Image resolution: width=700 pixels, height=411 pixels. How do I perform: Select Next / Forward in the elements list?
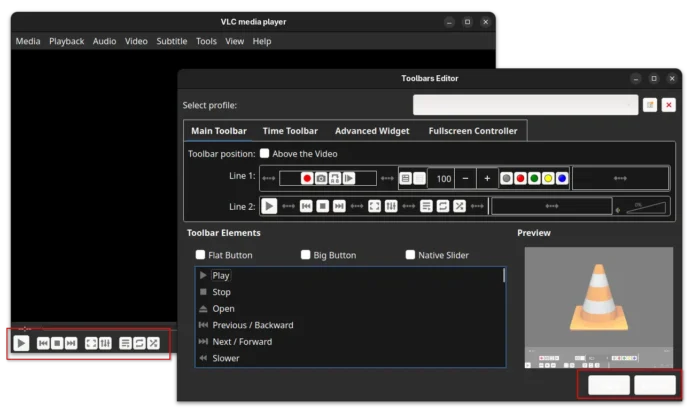click(242, 342)
